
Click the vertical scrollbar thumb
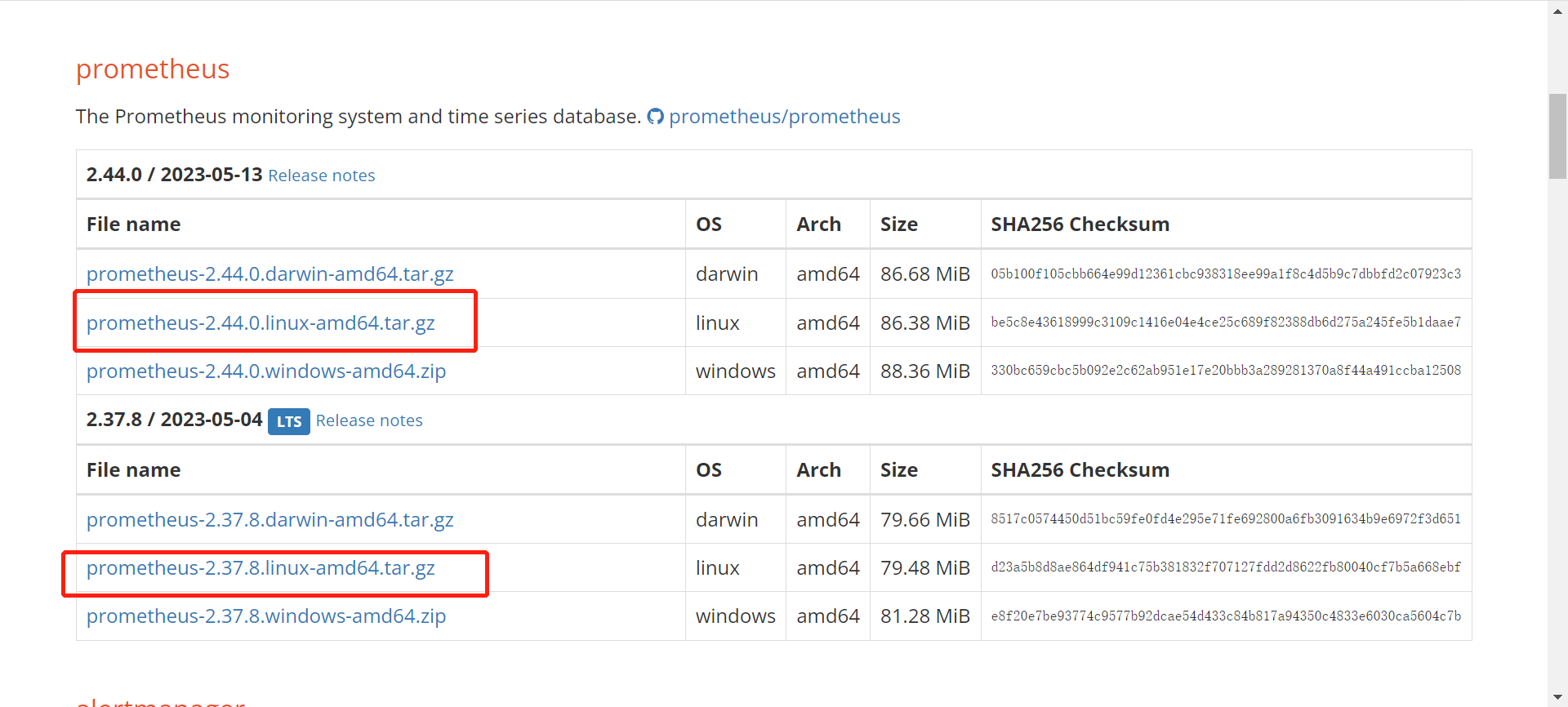click(1557, 136)
